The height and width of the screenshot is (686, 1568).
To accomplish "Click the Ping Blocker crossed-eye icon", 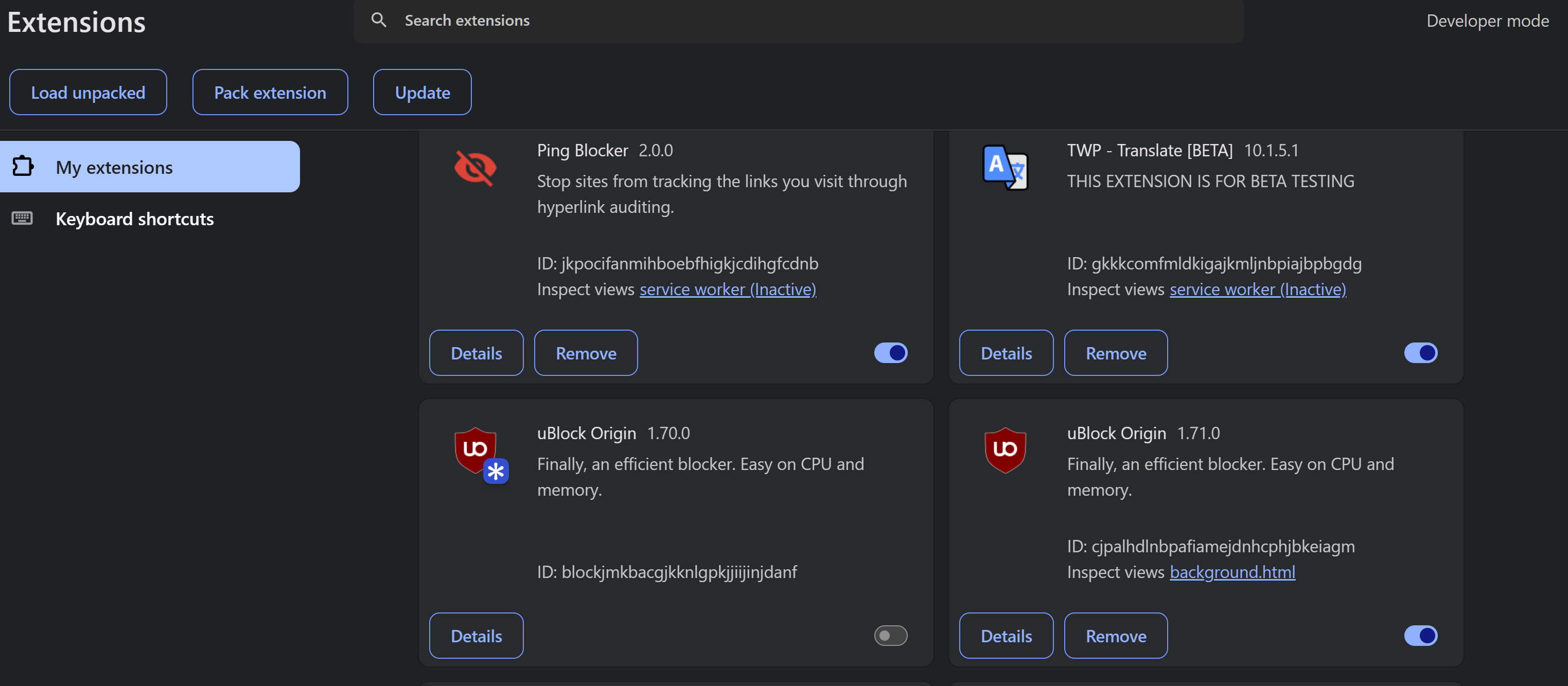I will [x=475, y=168].
